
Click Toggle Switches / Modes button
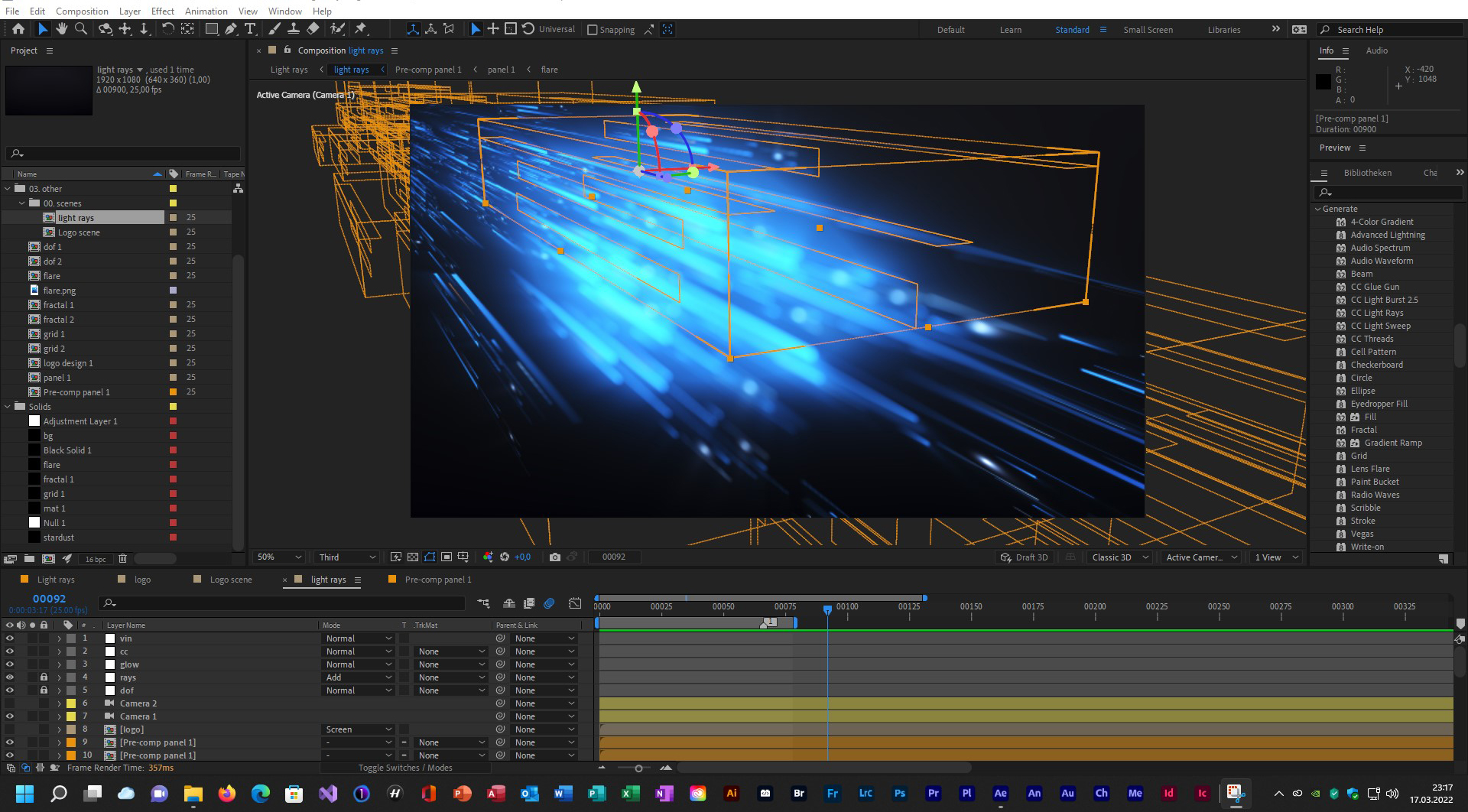pos(405,768)
